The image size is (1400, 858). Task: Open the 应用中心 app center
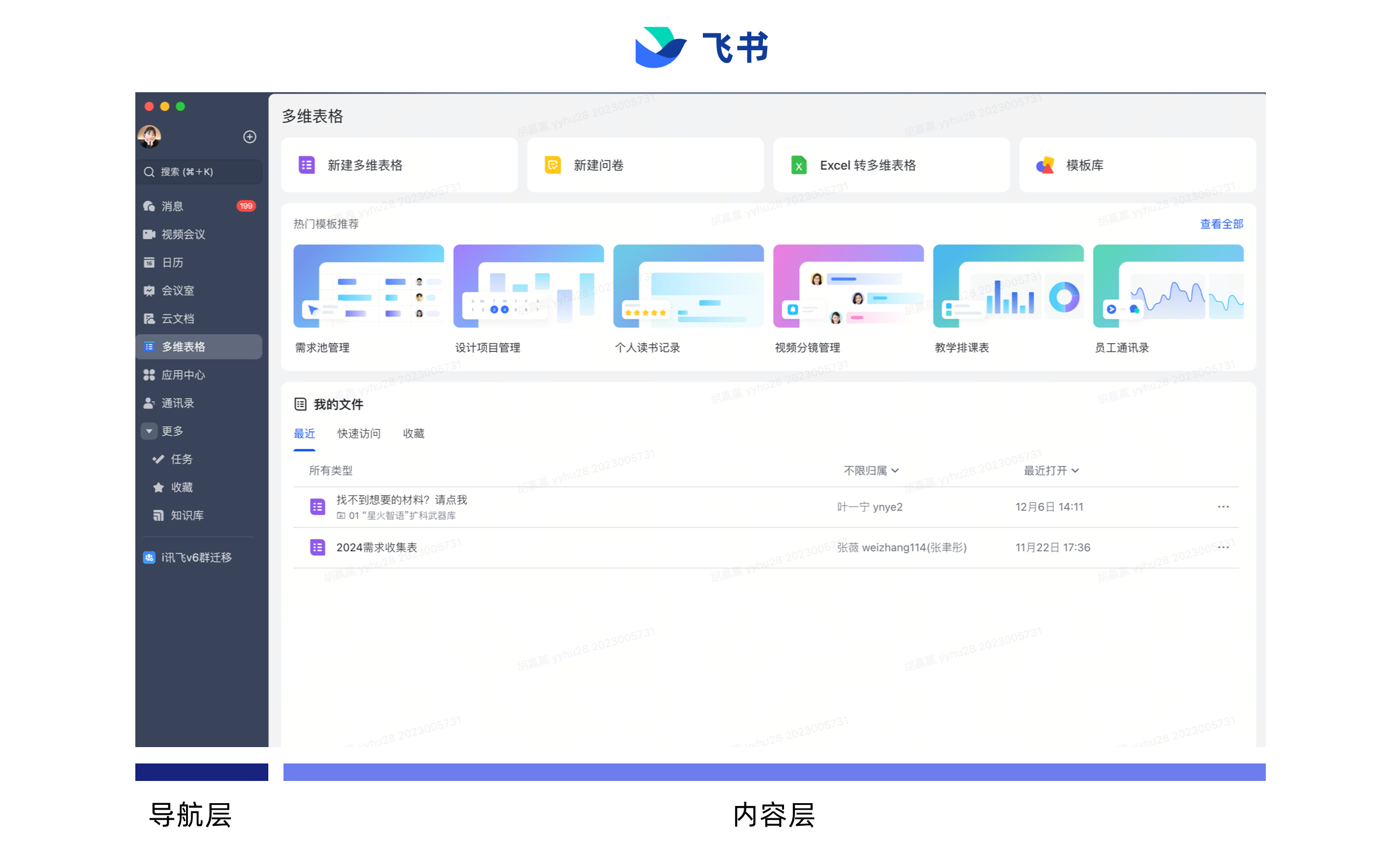150,375
